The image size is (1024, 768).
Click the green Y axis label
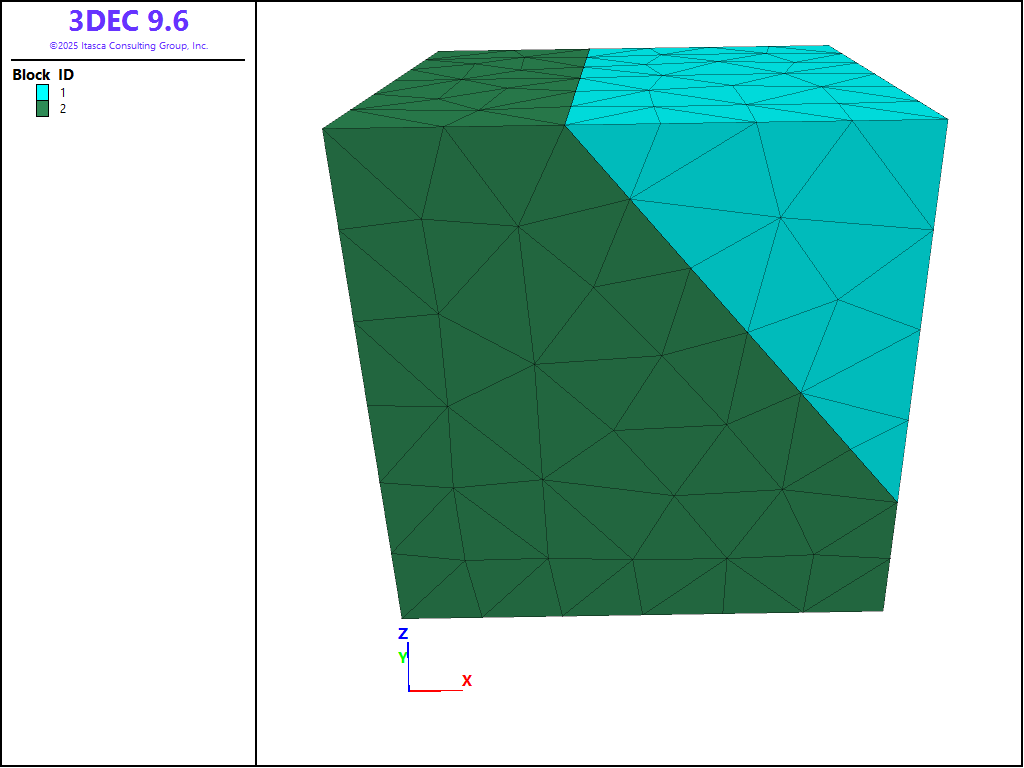402,657
